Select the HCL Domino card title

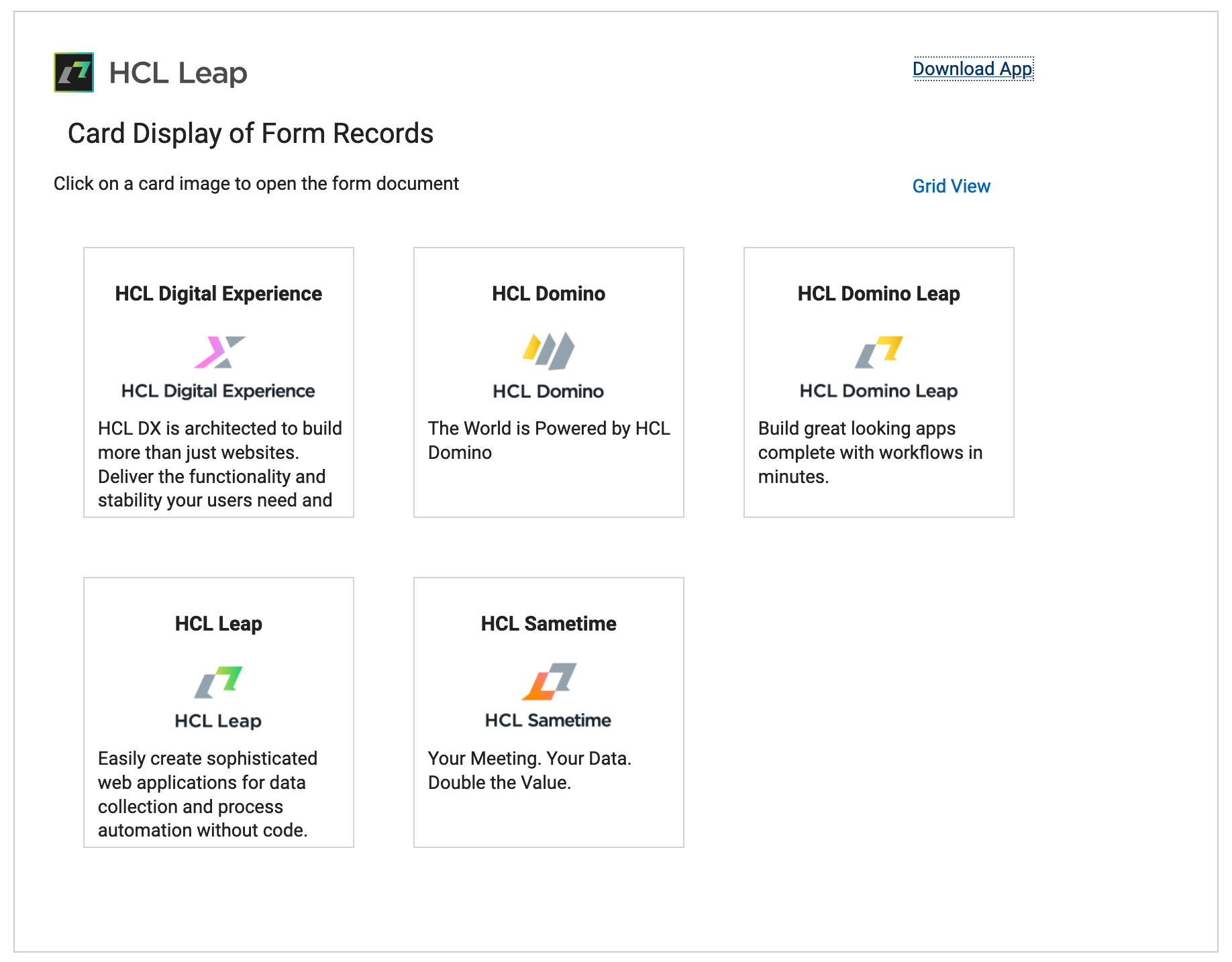tap(549, 294)
